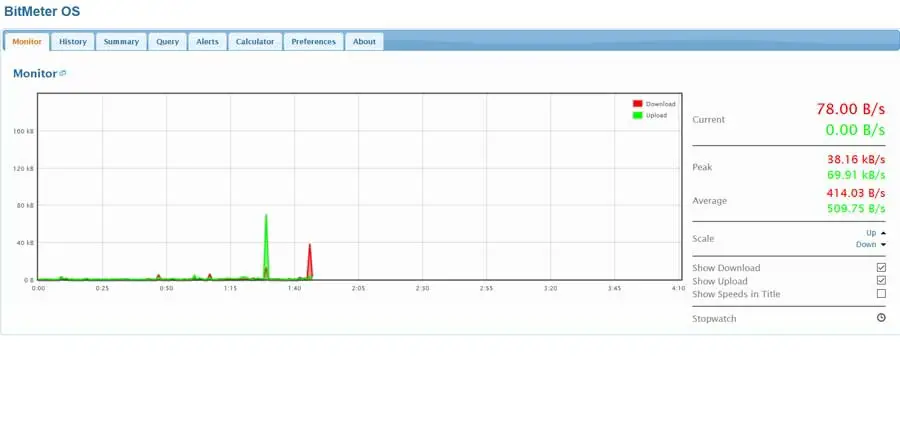
Task: Open the About tab
Action: 364,41
